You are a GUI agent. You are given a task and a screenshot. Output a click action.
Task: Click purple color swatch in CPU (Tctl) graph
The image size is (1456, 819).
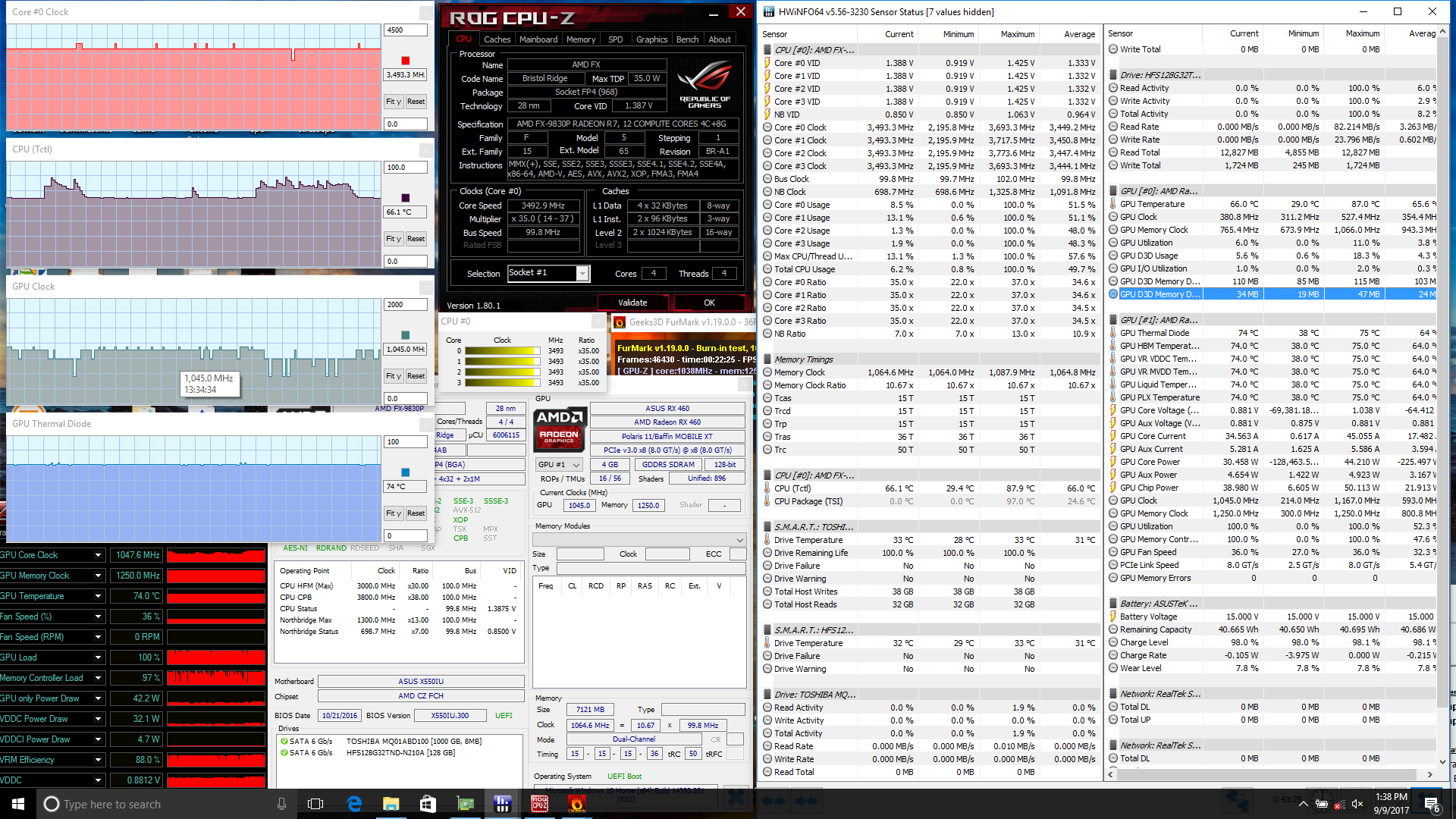tap(406, 198)
